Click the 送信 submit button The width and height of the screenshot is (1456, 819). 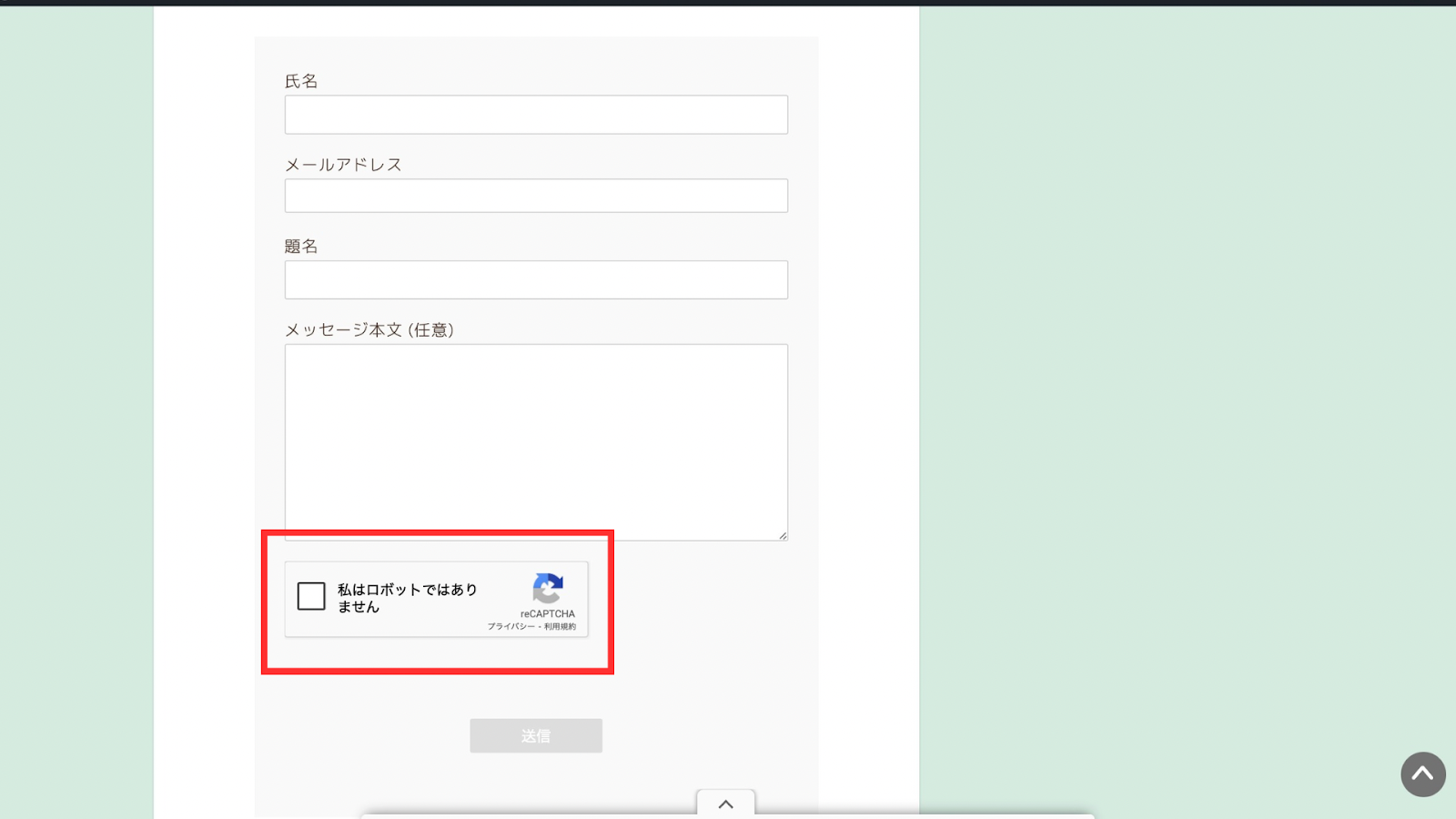coord(536,735)
